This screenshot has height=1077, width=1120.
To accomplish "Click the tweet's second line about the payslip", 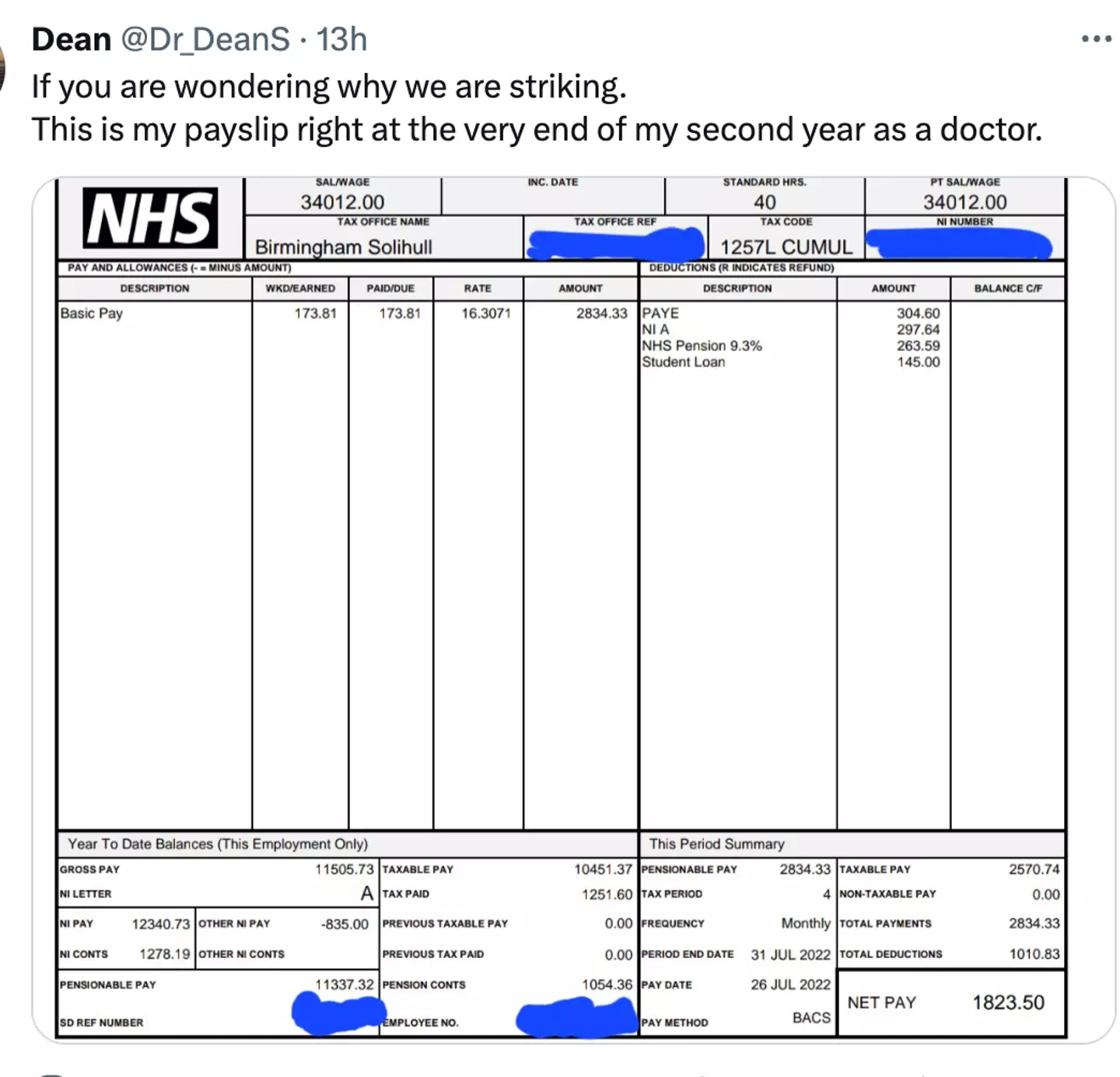I will [x=537, y=129].
